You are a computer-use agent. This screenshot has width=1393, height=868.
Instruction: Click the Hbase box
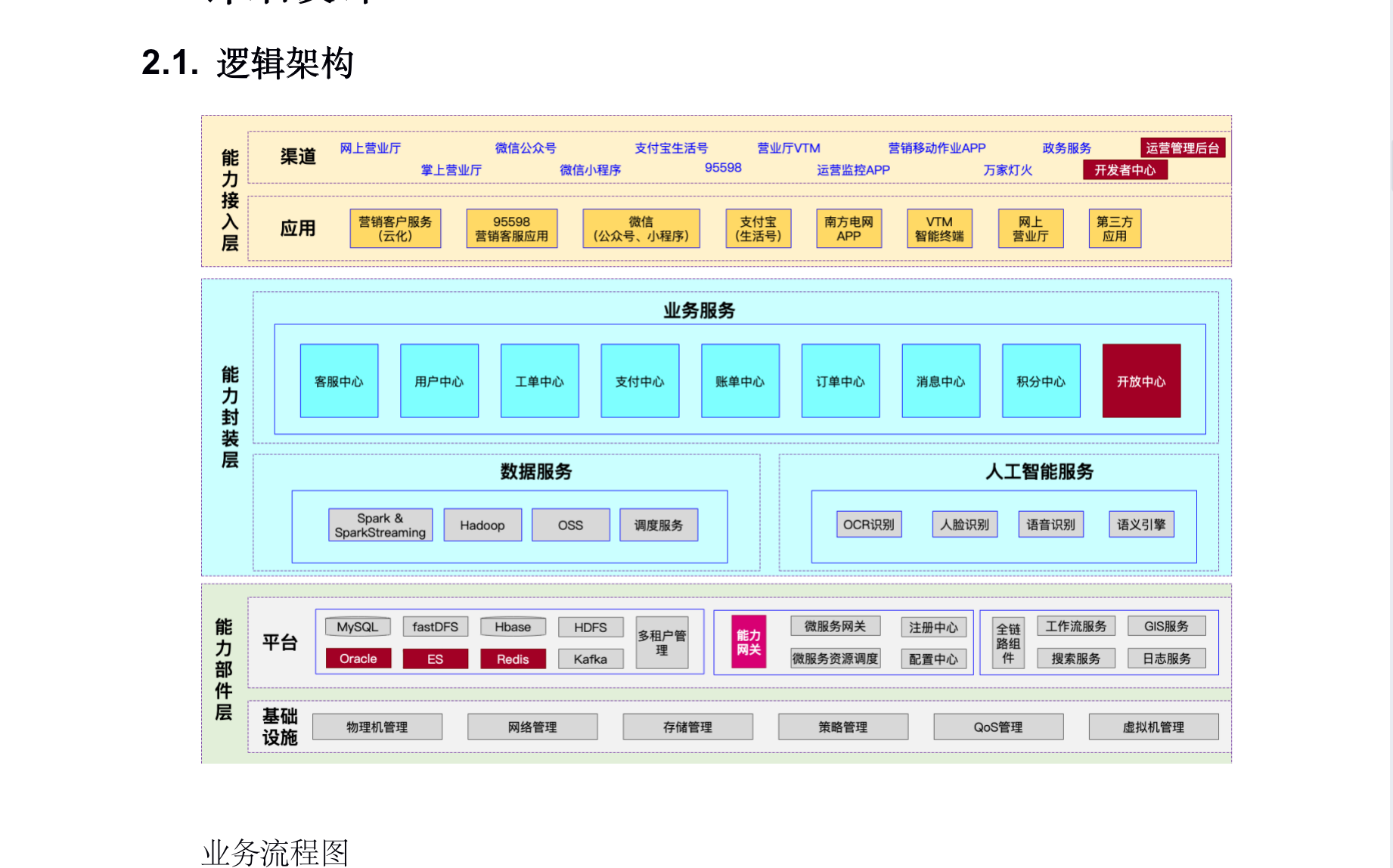coord(513,627)
